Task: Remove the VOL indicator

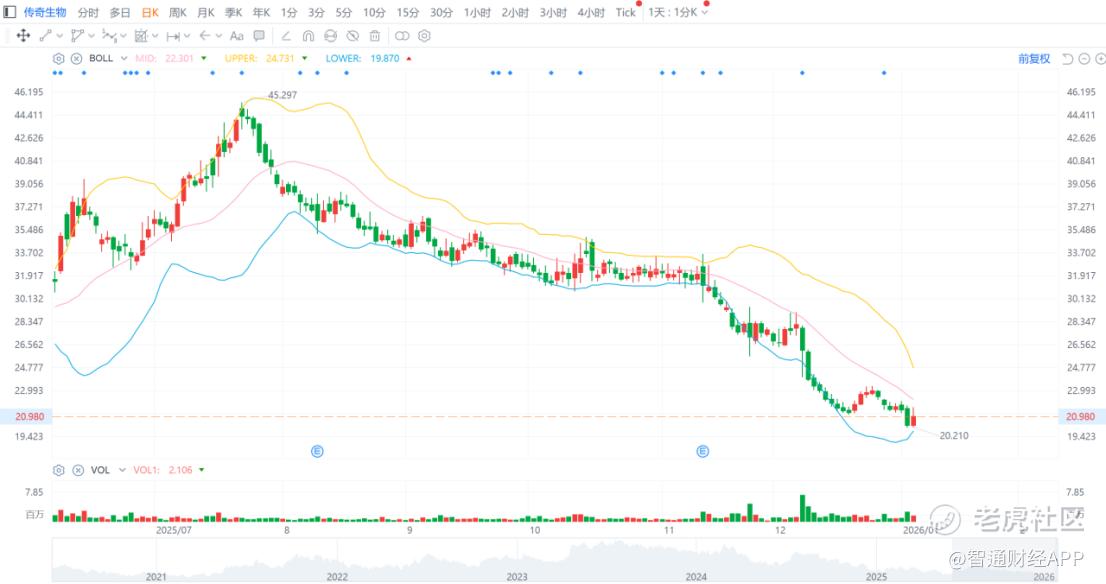Action: point(78,470)
